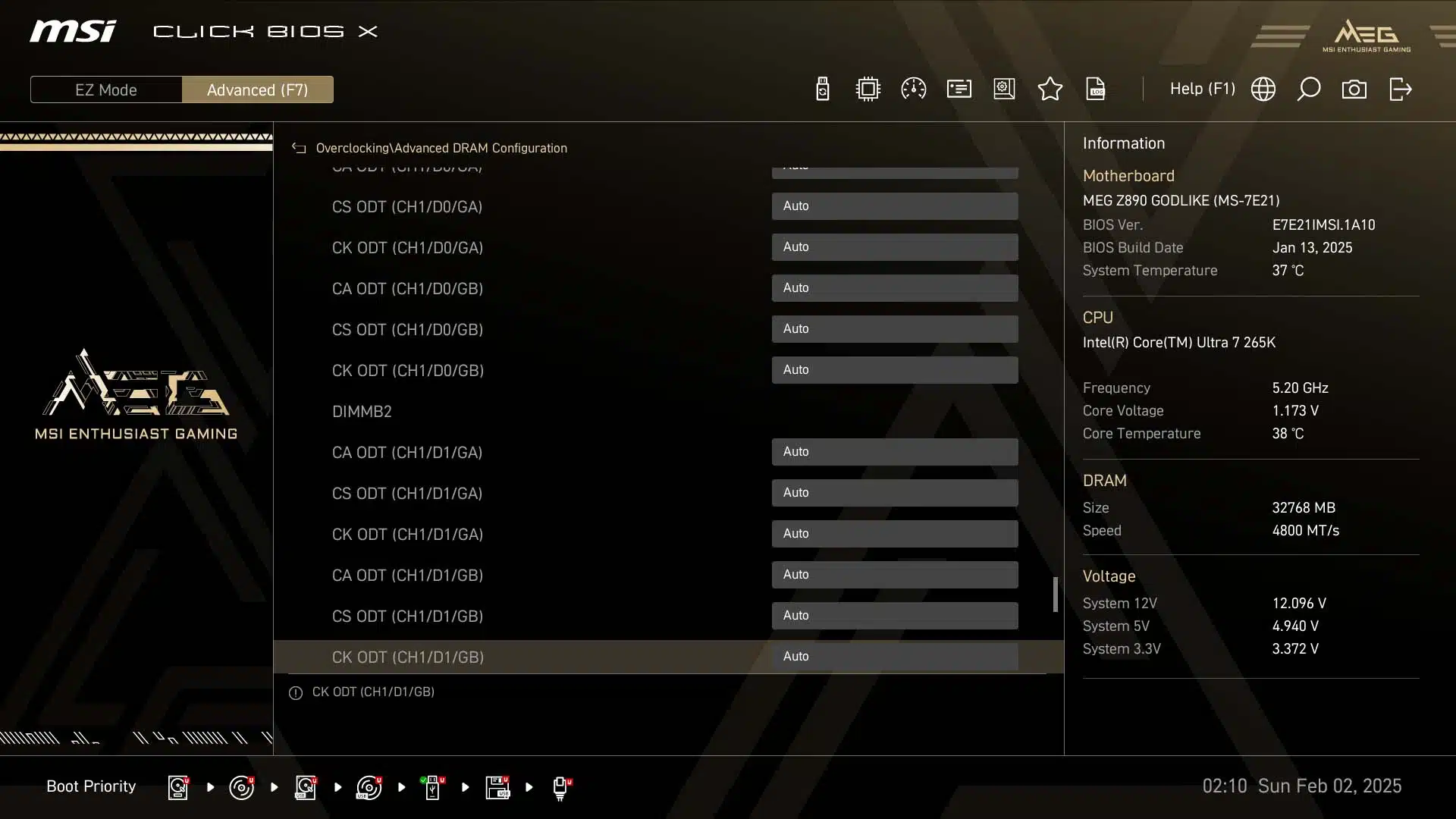Open CK ODT (CH1/D0/GA) Auto dropdown

895,247
